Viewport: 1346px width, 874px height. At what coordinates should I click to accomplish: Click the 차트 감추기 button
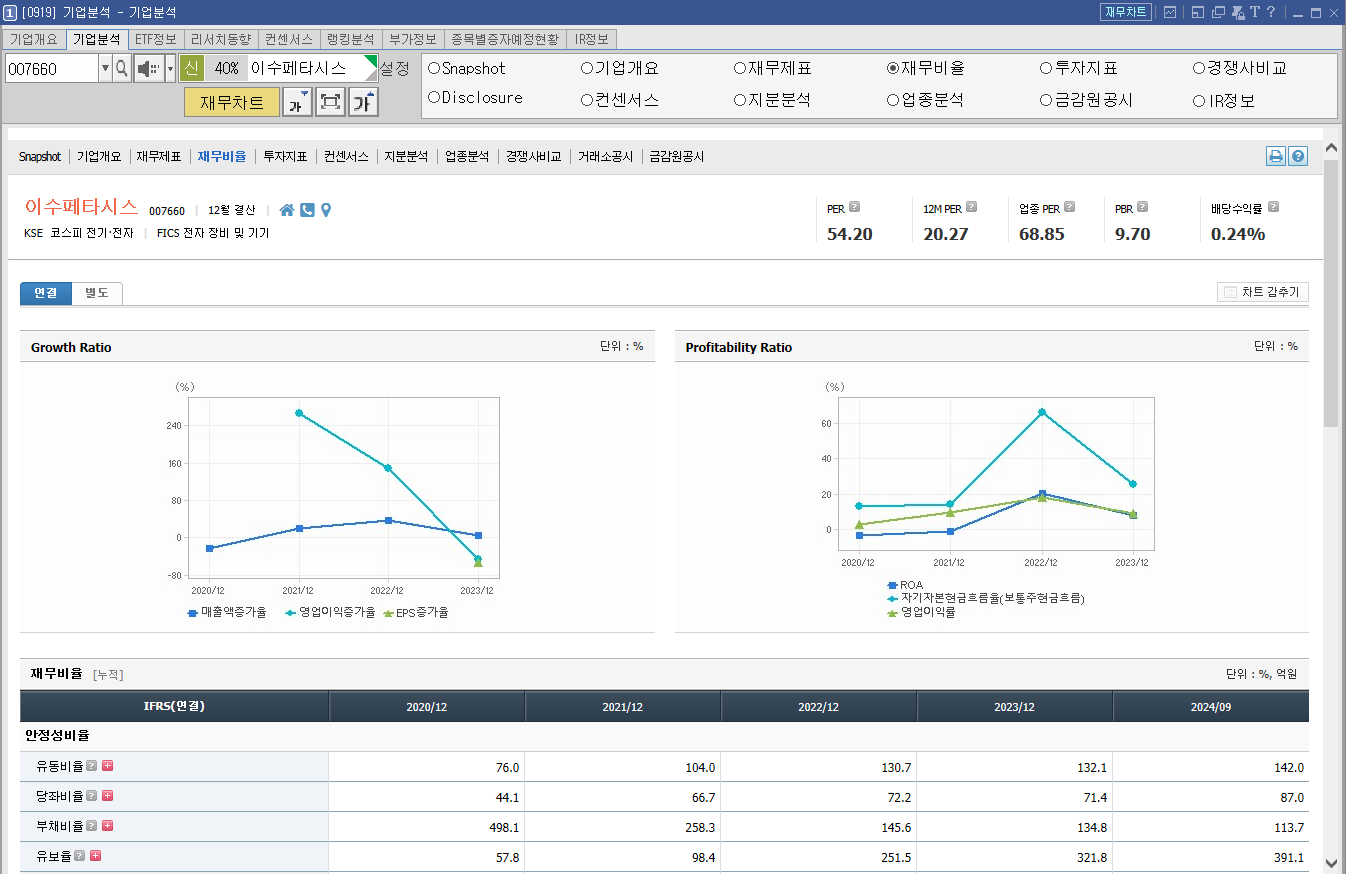[1263, 292]
